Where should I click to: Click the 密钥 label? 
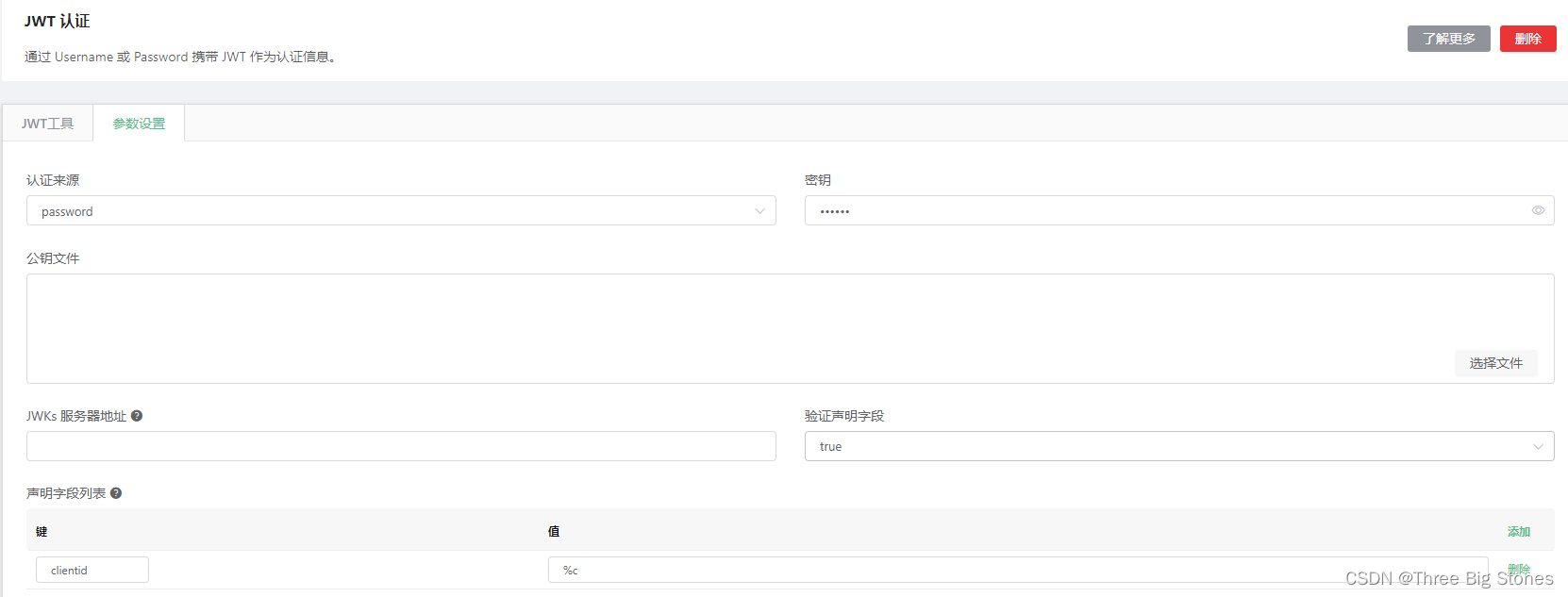click(x=818, y=180)
